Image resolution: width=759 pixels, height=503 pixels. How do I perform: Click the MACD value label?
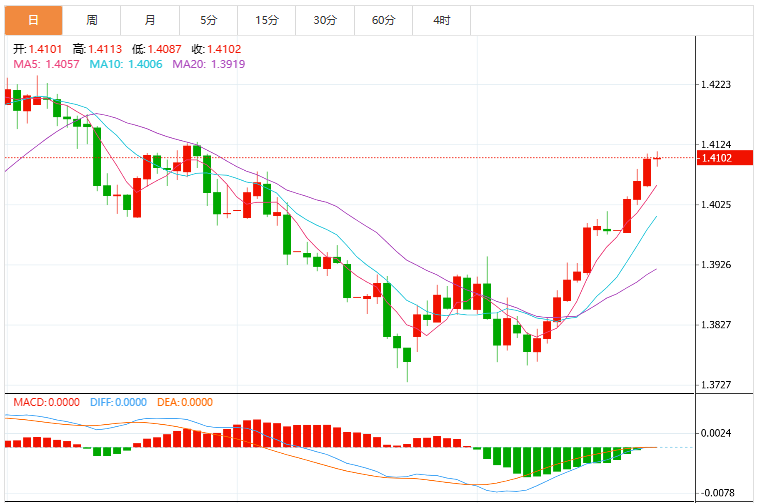(46, 402)
